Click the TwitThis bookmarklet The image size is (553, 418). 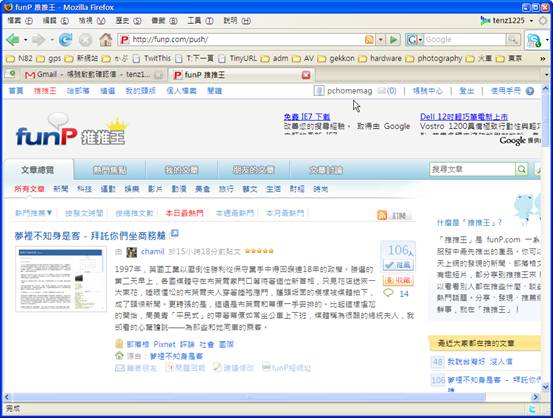click(152, 58)
